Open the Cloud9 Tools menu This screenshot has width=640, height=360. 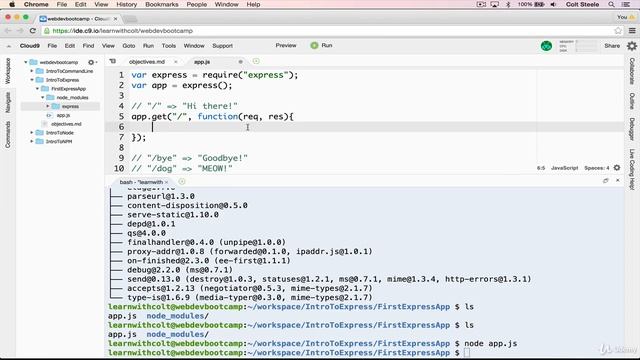pyautogui.click(x=169, y=46)
